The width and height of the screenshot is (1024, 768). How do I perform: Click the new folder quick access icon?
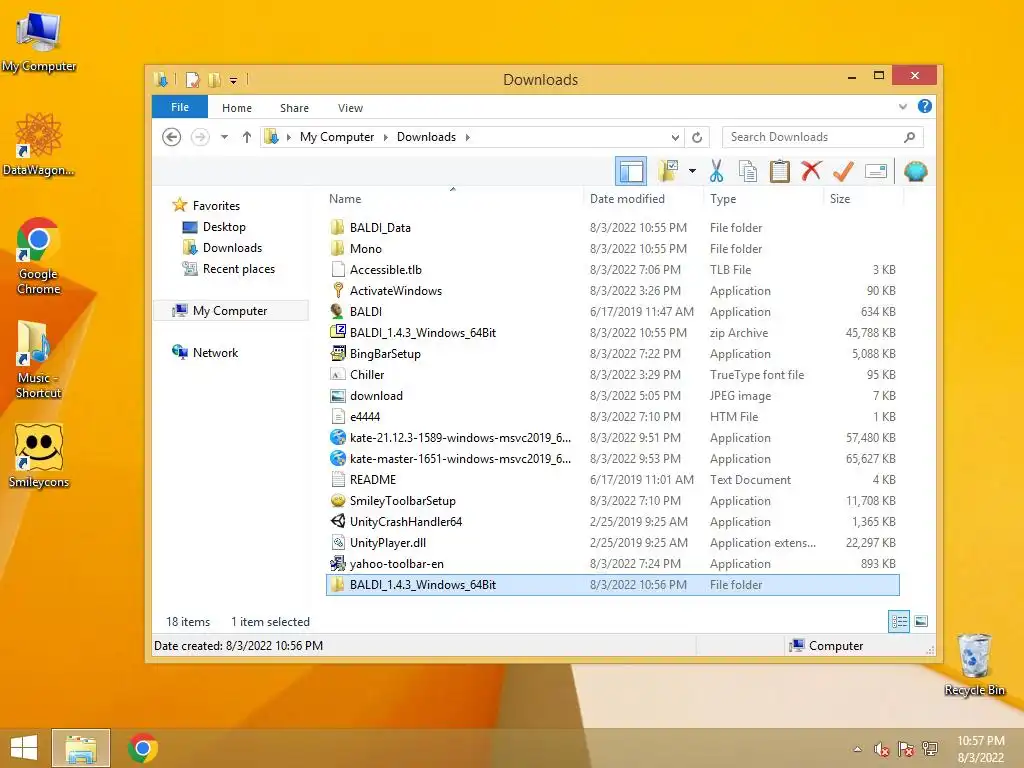(x=214, y=80)
